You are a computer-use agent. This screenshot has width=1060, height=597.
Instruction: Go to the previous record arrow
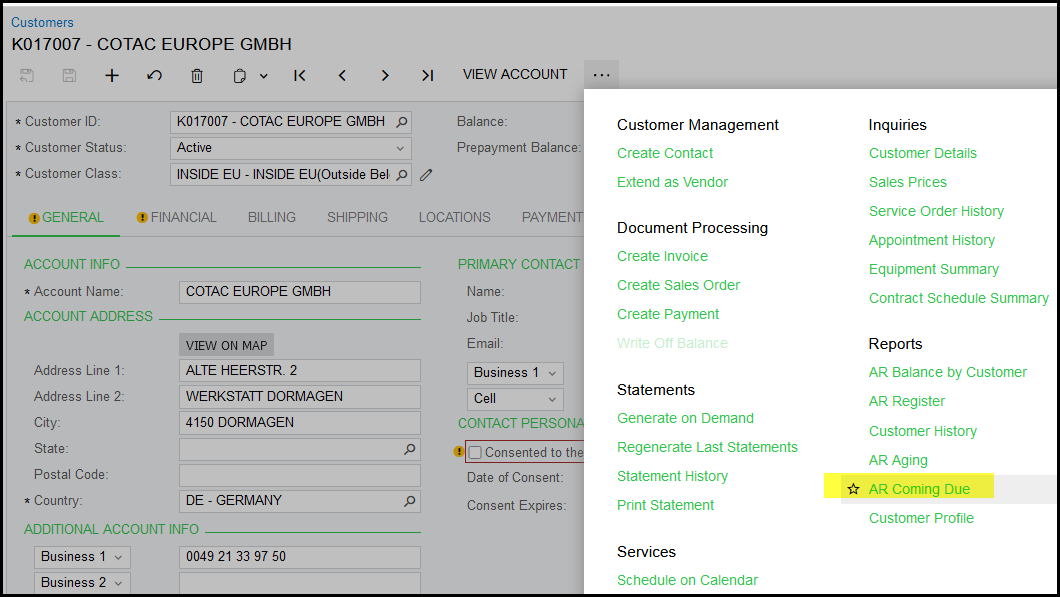[342, 75]
